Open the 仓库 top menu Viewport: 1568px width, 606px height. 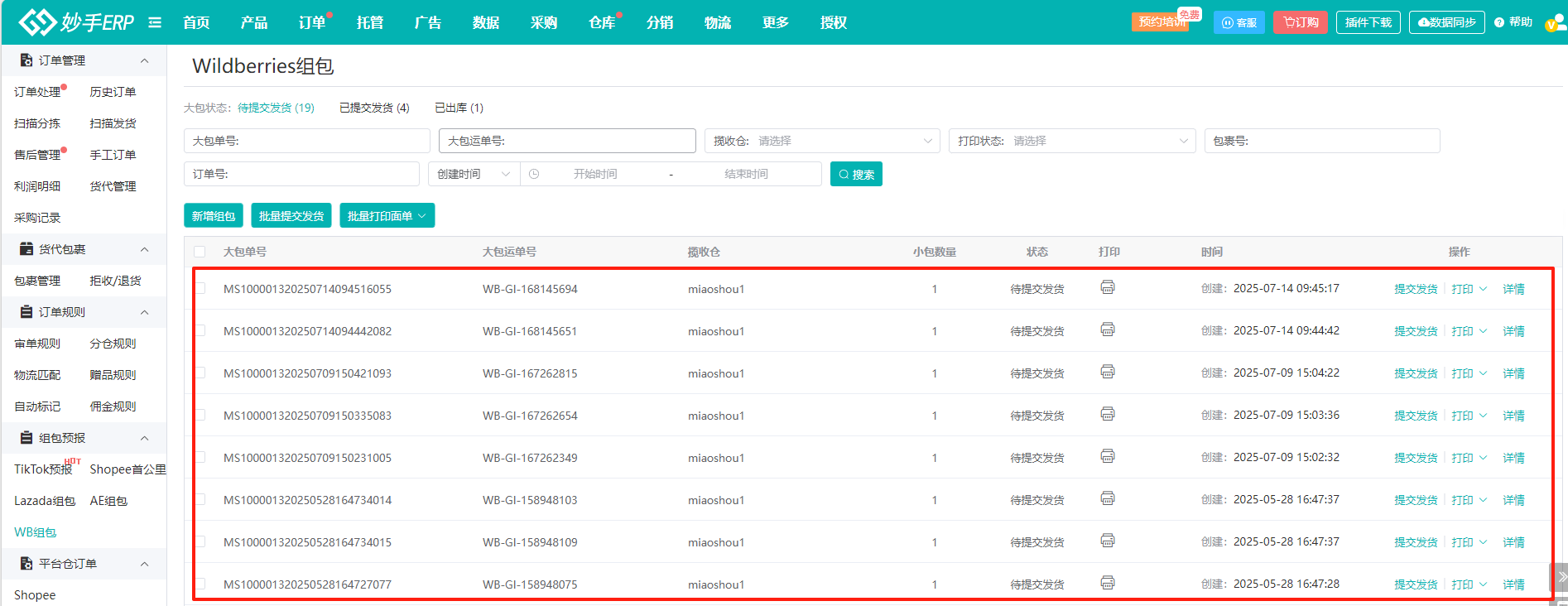coord(602,22)
